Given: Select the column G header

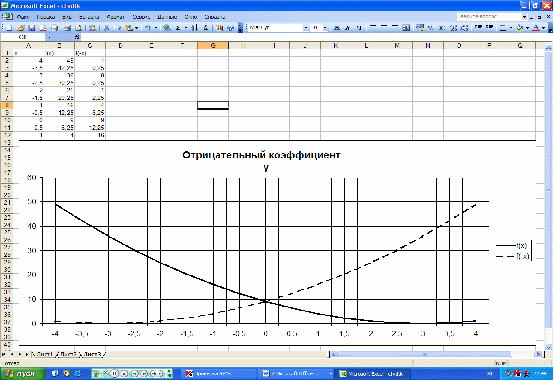Looking at the screenshot, I should pos(213,46).
